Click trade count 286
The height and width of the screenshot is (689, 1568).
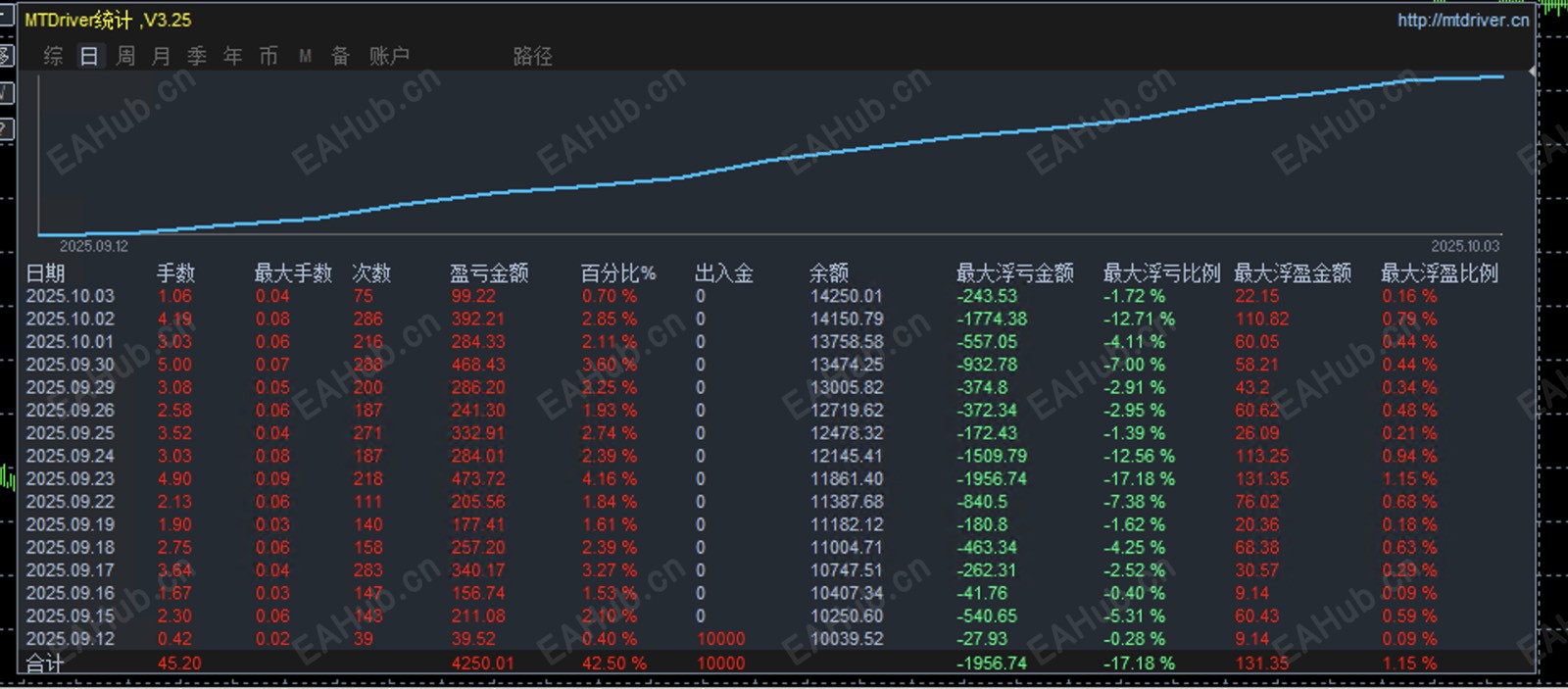[x=368, y=319]
